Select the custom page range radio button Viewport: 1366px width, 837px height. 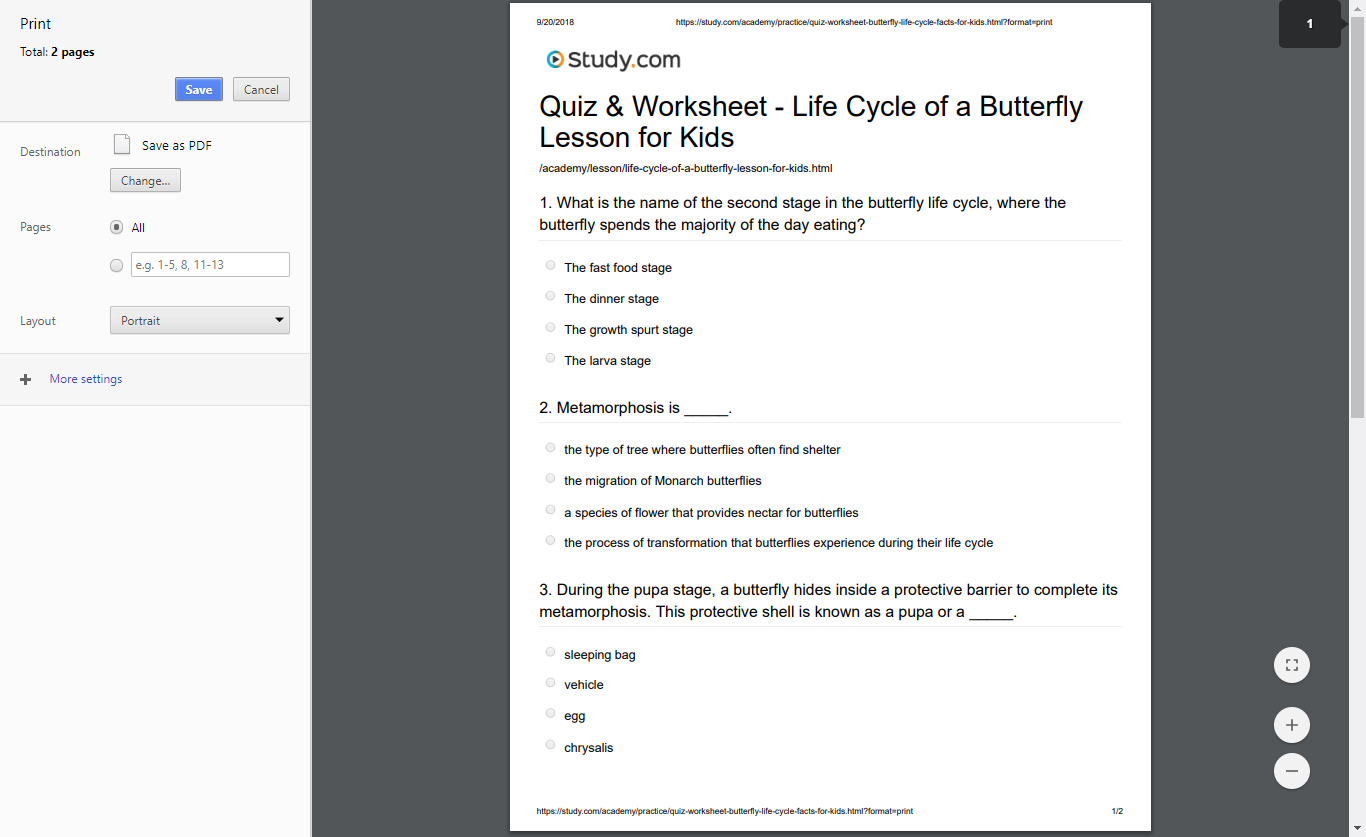click(116, 264)
